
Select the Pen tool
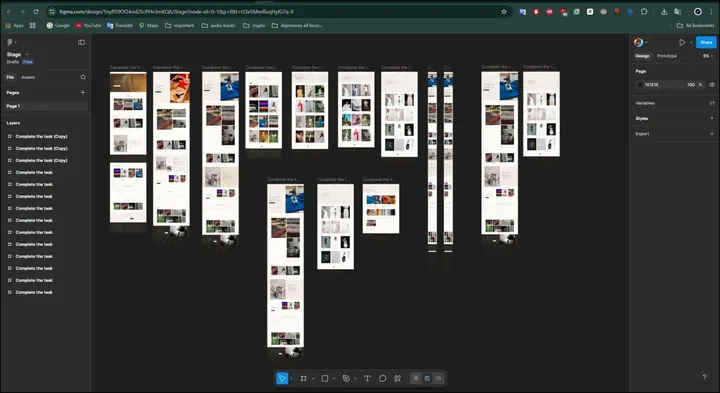(346, 378)
